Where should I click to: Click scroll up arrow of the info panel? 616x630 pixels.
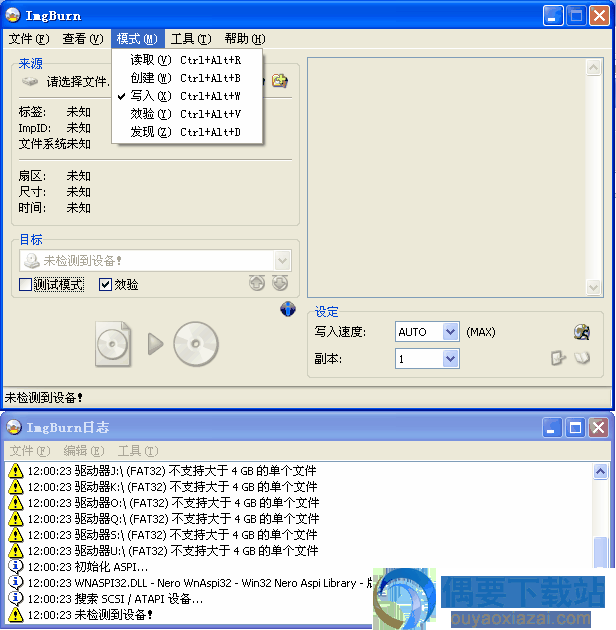coord(593,68)
